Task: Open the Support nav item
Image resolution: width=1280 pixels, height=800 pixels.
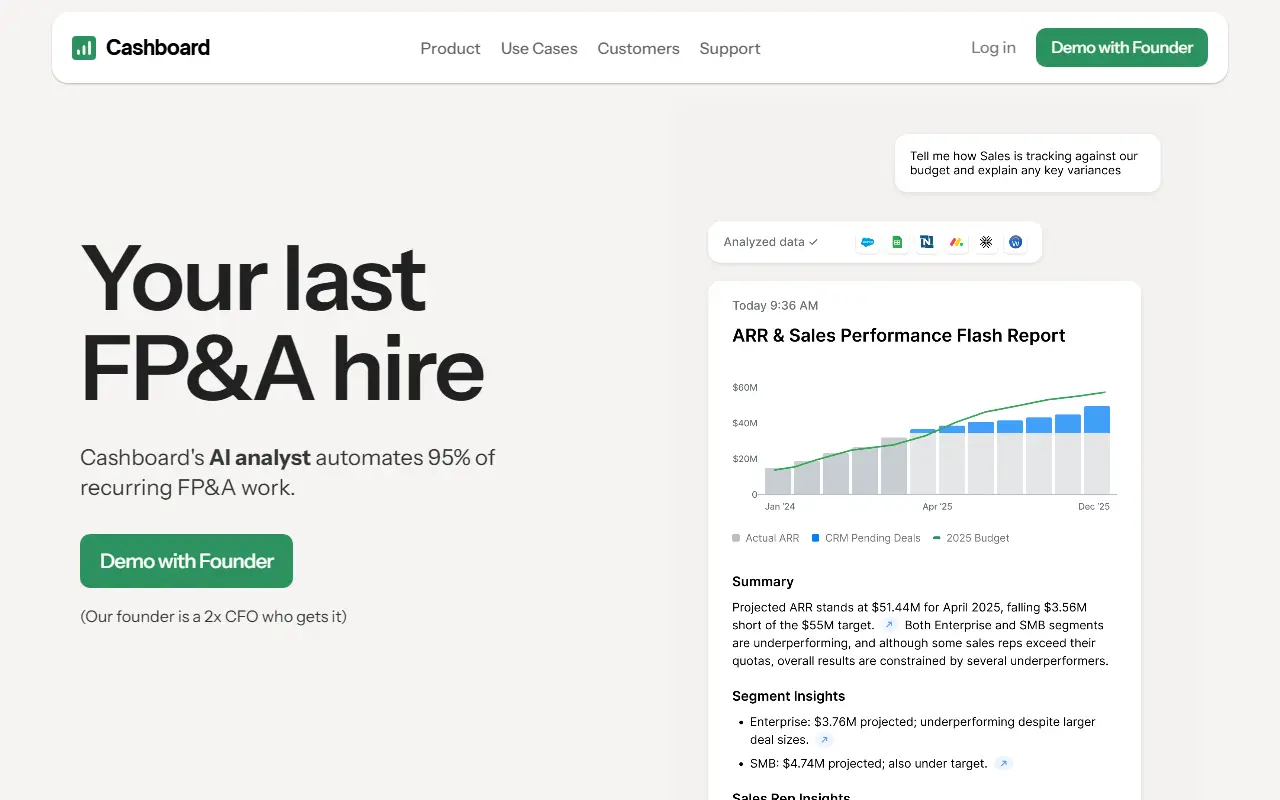Action: pyautogui.click(x=730, y=48)
